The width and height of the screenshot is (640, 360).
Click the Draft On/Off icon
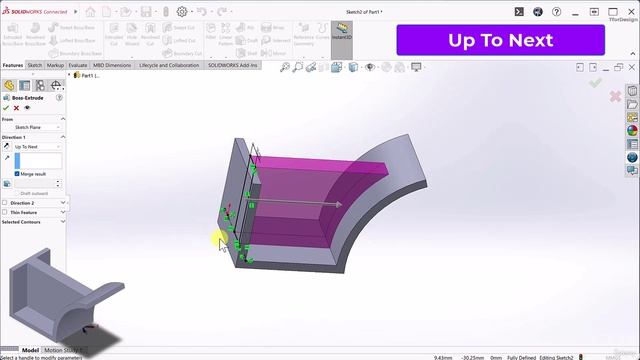pyautogui.click(x=7, y=184)
